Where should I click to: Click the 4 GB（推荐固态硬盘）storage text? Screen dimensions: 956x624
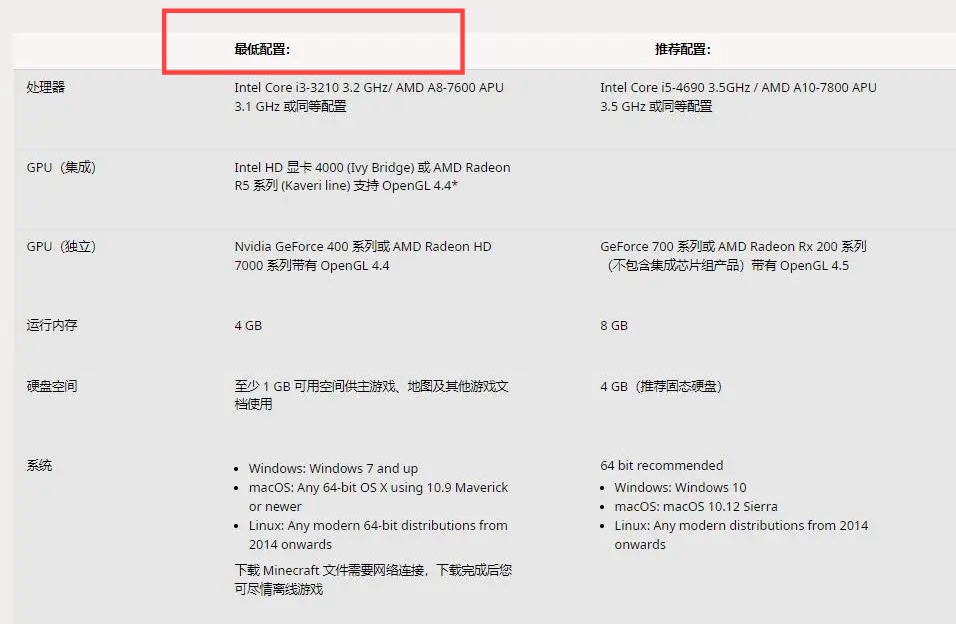(662, 386)
